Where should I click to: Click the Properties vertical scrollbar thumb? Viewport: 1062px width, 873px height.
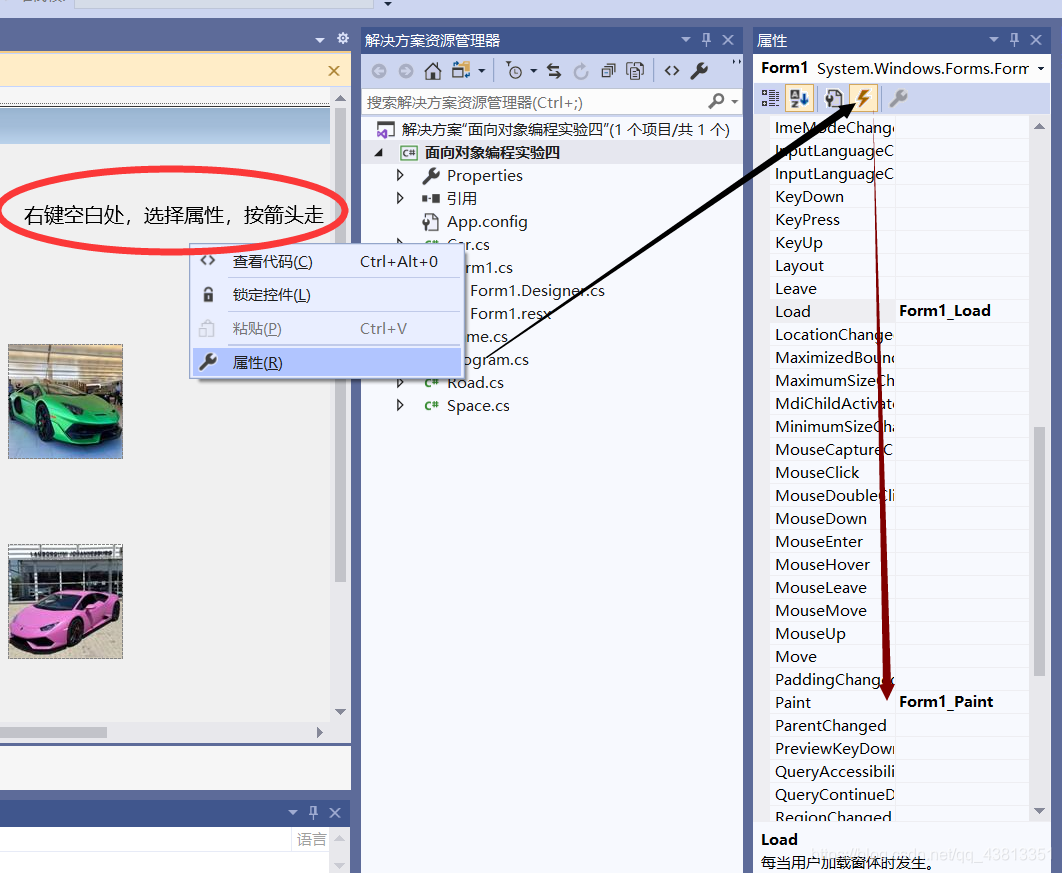tap(1039, 551)
